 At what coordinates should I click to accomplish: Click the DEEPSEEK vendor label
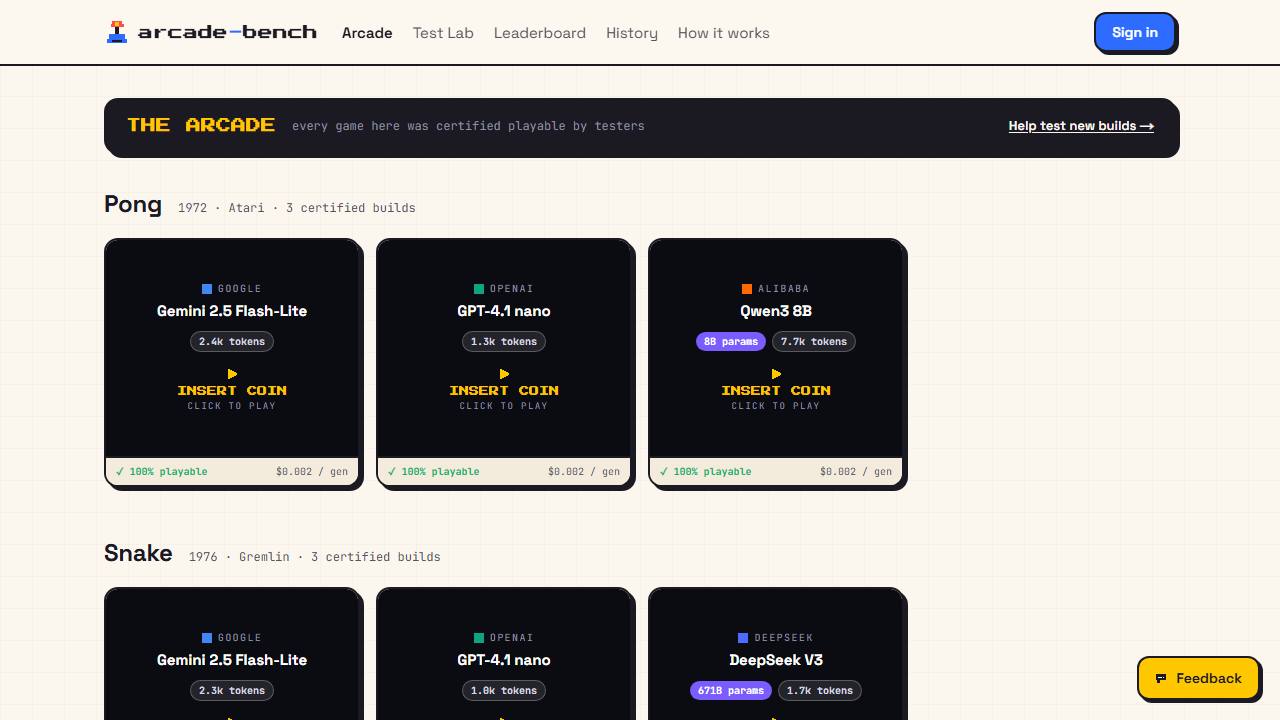[784, 638]
